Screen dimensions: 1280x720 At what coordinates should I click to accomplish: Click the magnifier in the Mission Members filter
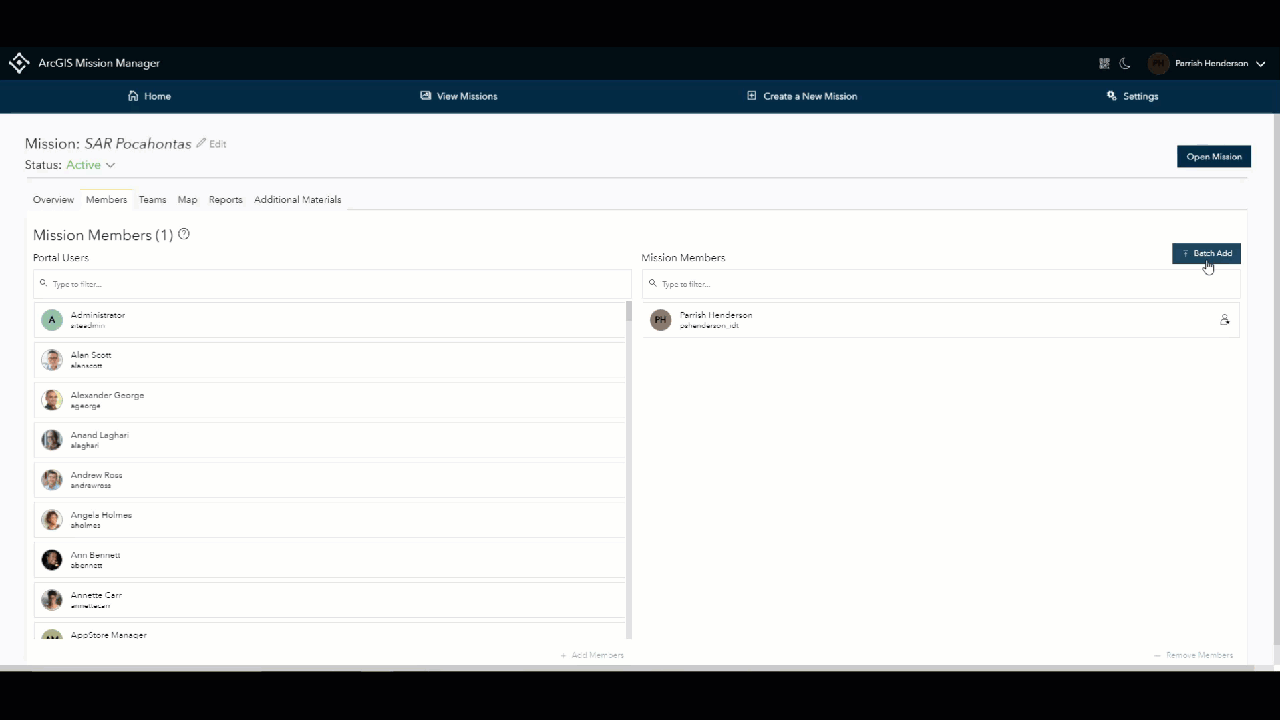pos(652,283)
